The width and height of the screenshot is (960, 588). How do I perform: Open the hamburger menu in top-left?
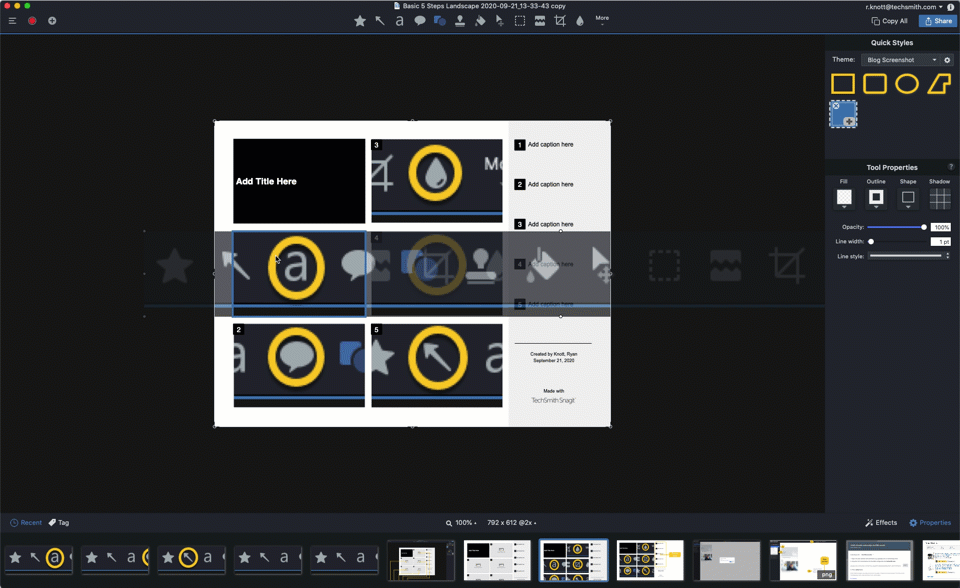[12, 21]
